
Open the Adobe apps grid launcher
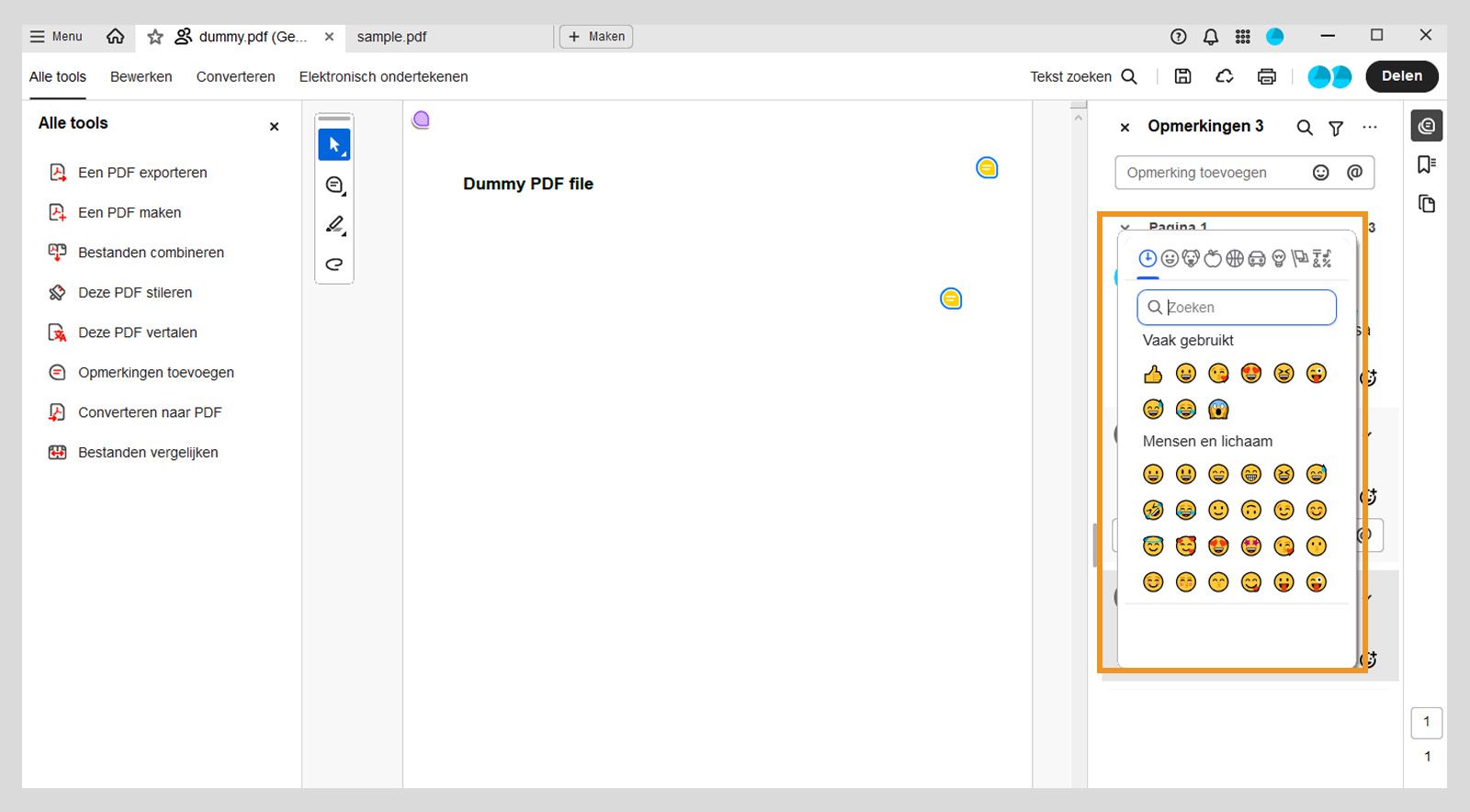point(1242,37)
